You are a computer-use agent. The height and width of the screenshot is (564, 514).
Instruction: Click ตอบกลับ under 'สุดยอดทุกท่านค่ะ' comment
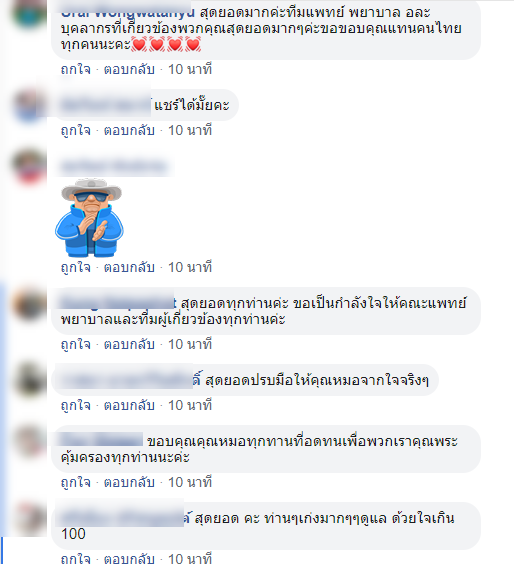tap(129, 345)
